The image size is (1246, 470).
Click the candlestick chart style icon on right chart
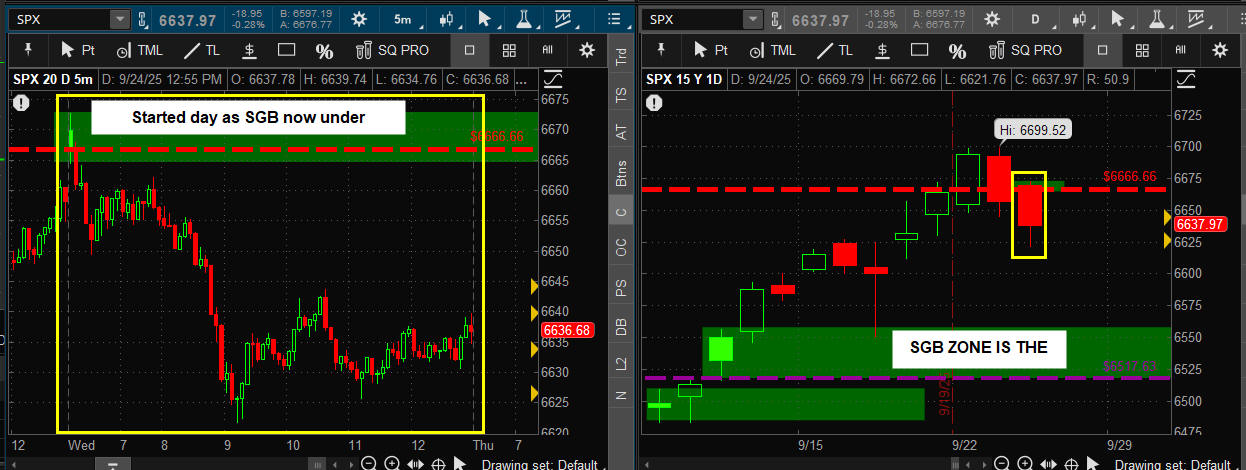click(x=1078, y=19)
